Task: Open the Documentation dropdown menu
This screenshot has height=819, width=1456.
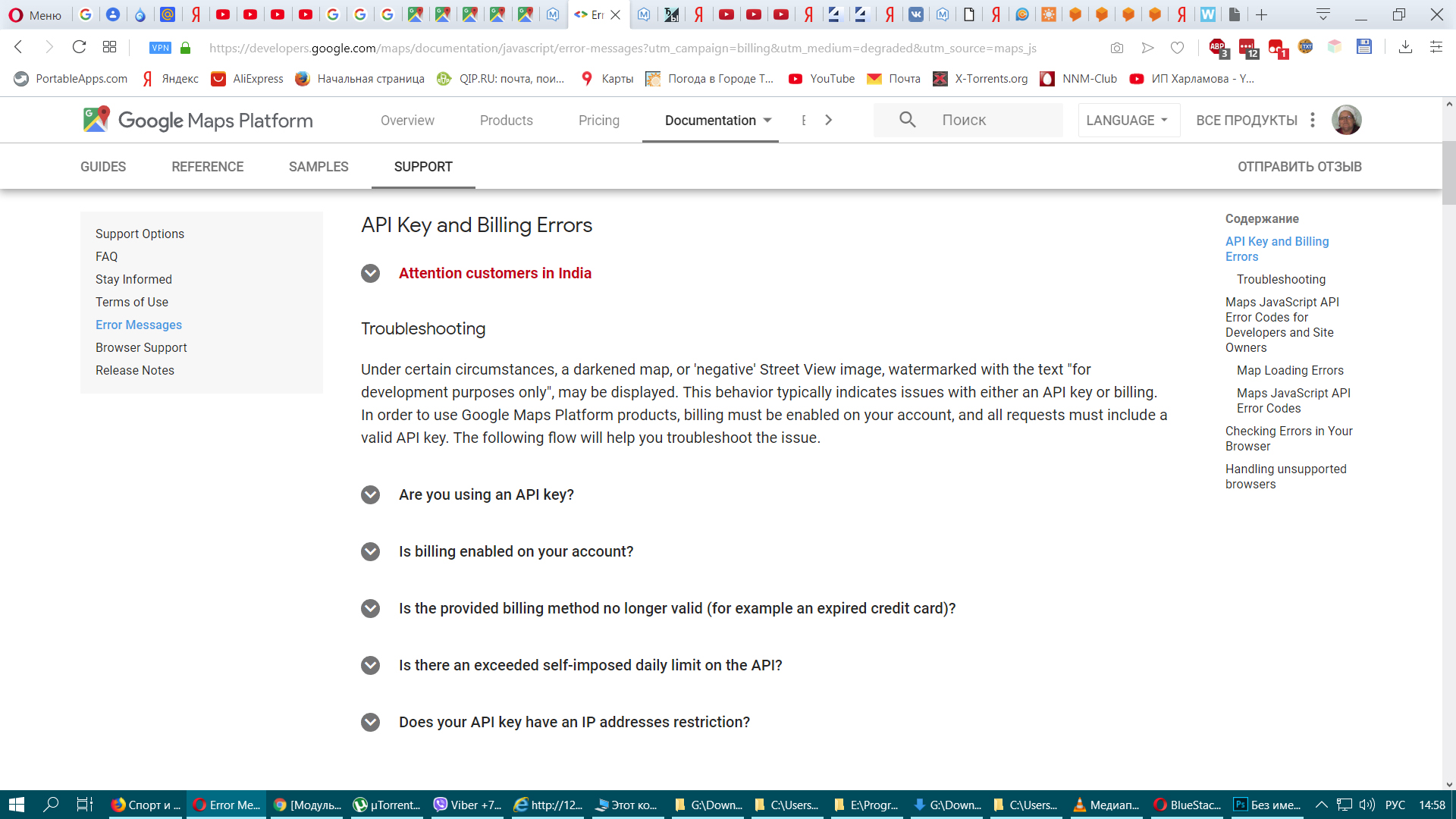Action: click(717, 121)
